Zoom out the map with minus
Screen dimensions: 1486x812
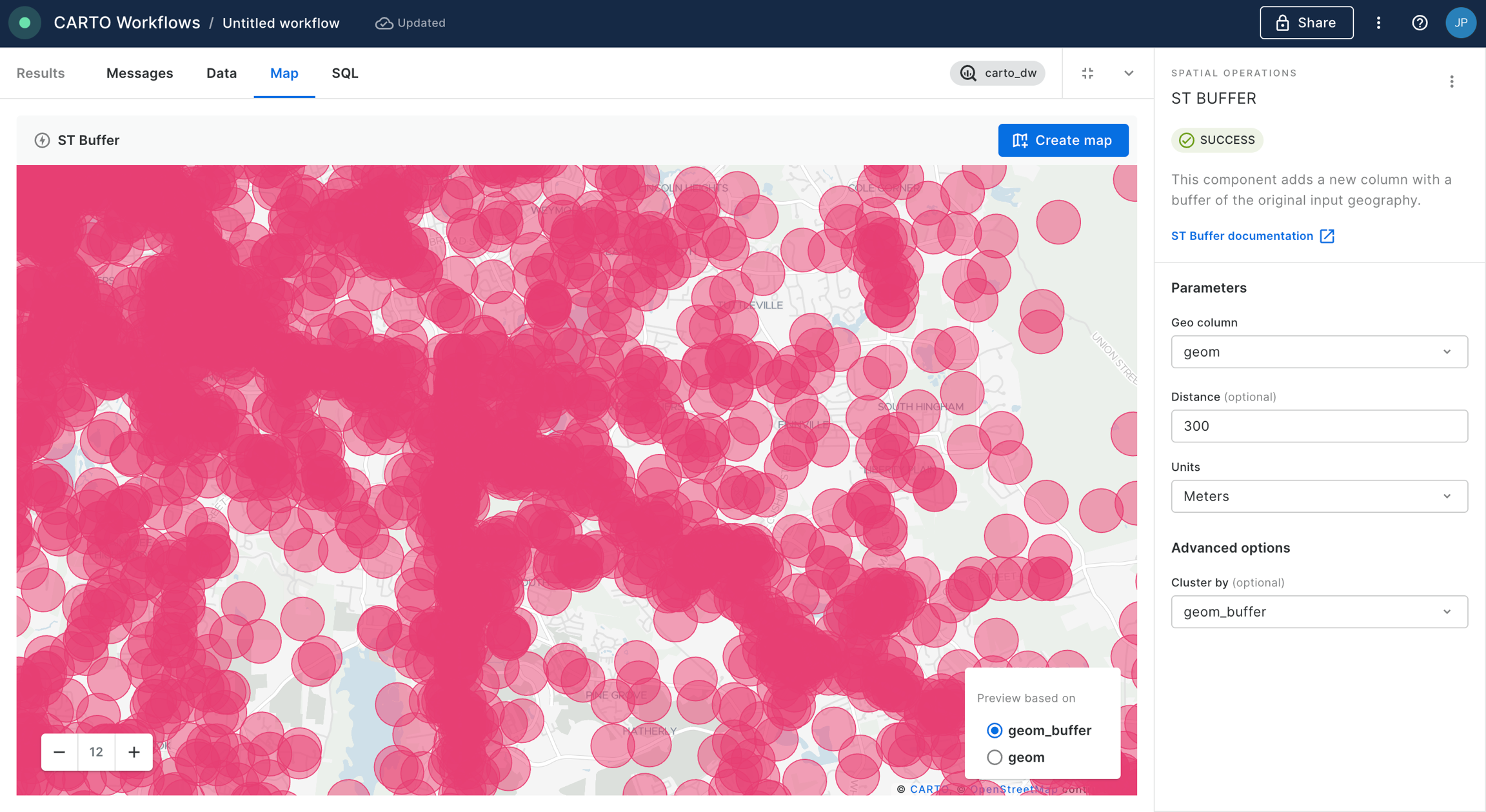(59, 752)
